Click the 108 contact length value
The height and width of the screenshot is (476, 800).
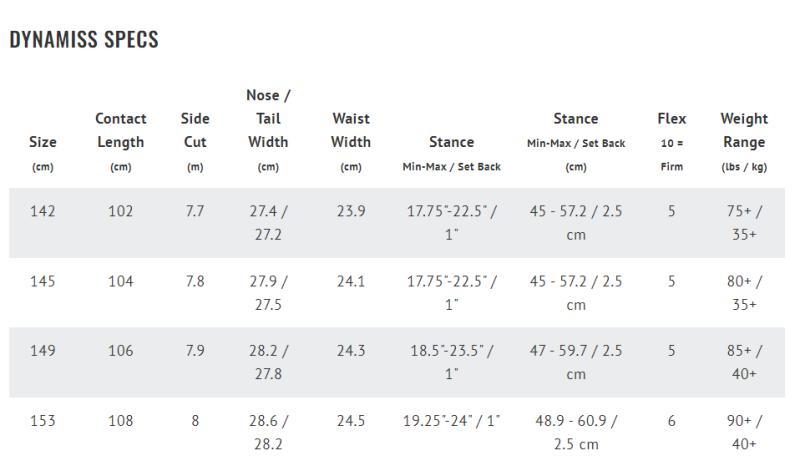point(120,421)
